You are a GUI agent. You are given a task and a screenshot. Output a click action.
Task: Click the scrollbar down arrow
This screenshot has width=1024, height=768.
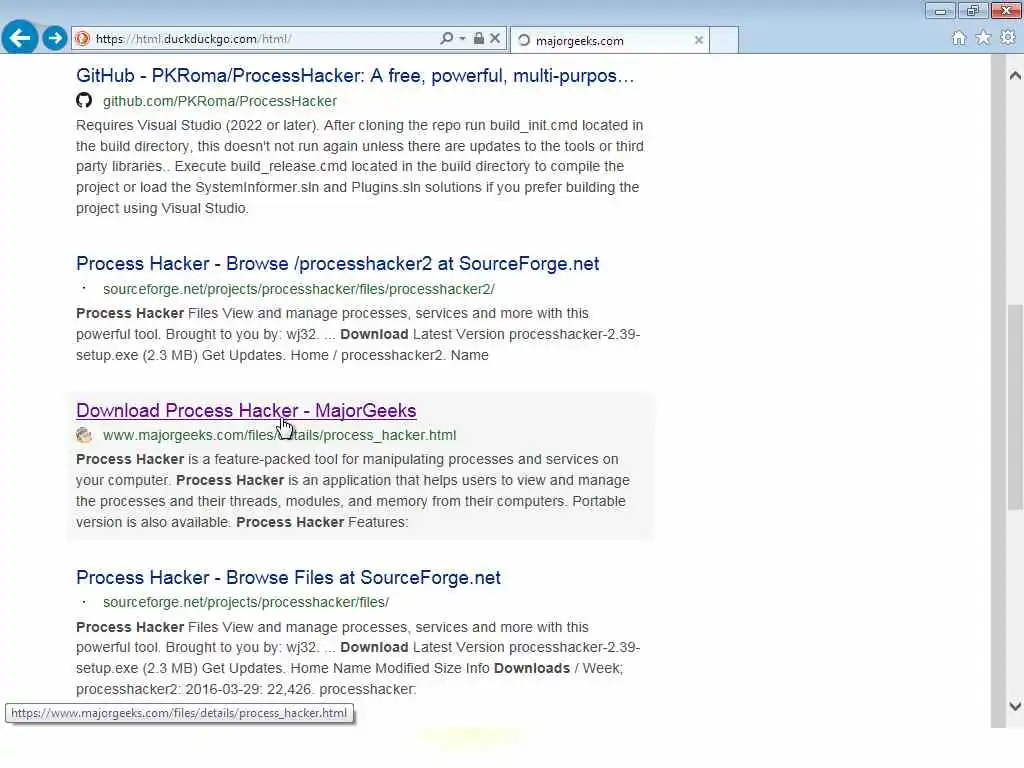tap(1015, 706)
